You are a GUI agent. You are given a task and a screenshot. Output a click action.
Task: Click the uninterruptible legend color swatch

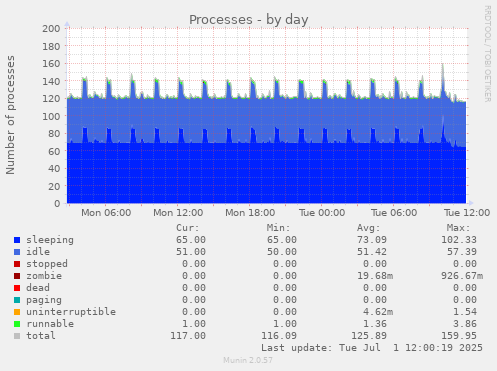17,312
